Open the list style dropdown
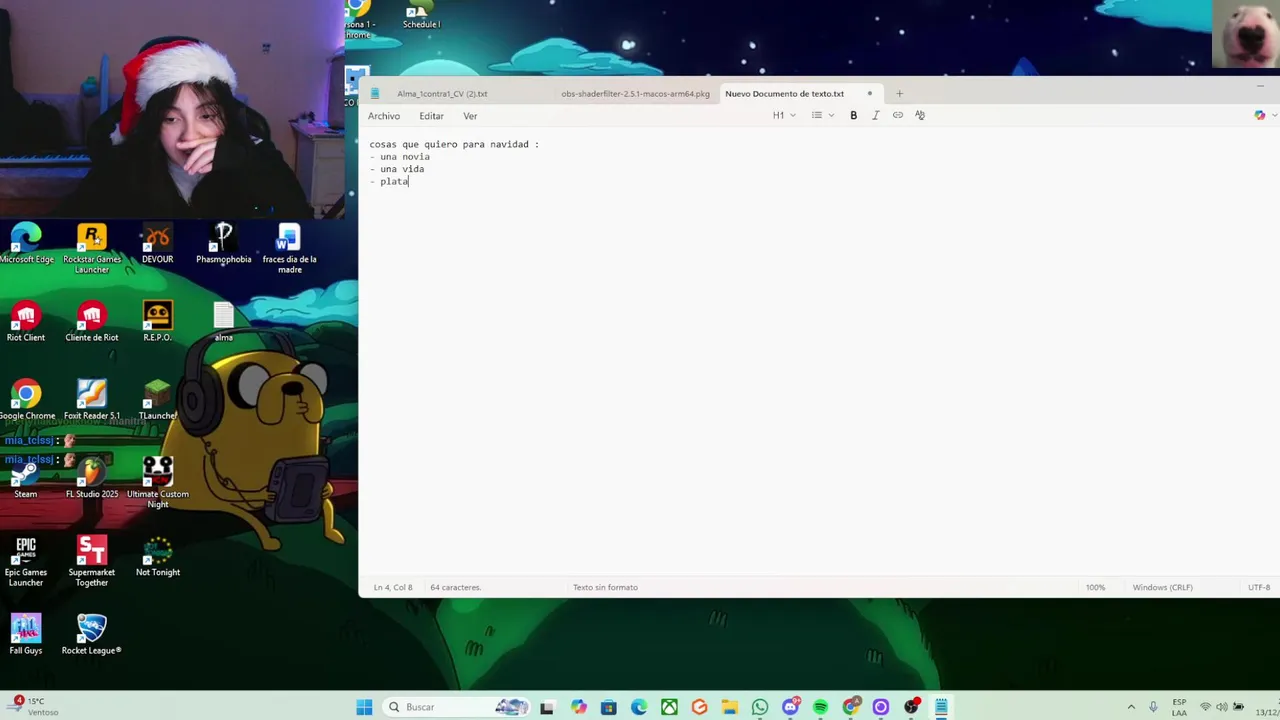This screenshot has height=720, width=1280. pos(822,115)
